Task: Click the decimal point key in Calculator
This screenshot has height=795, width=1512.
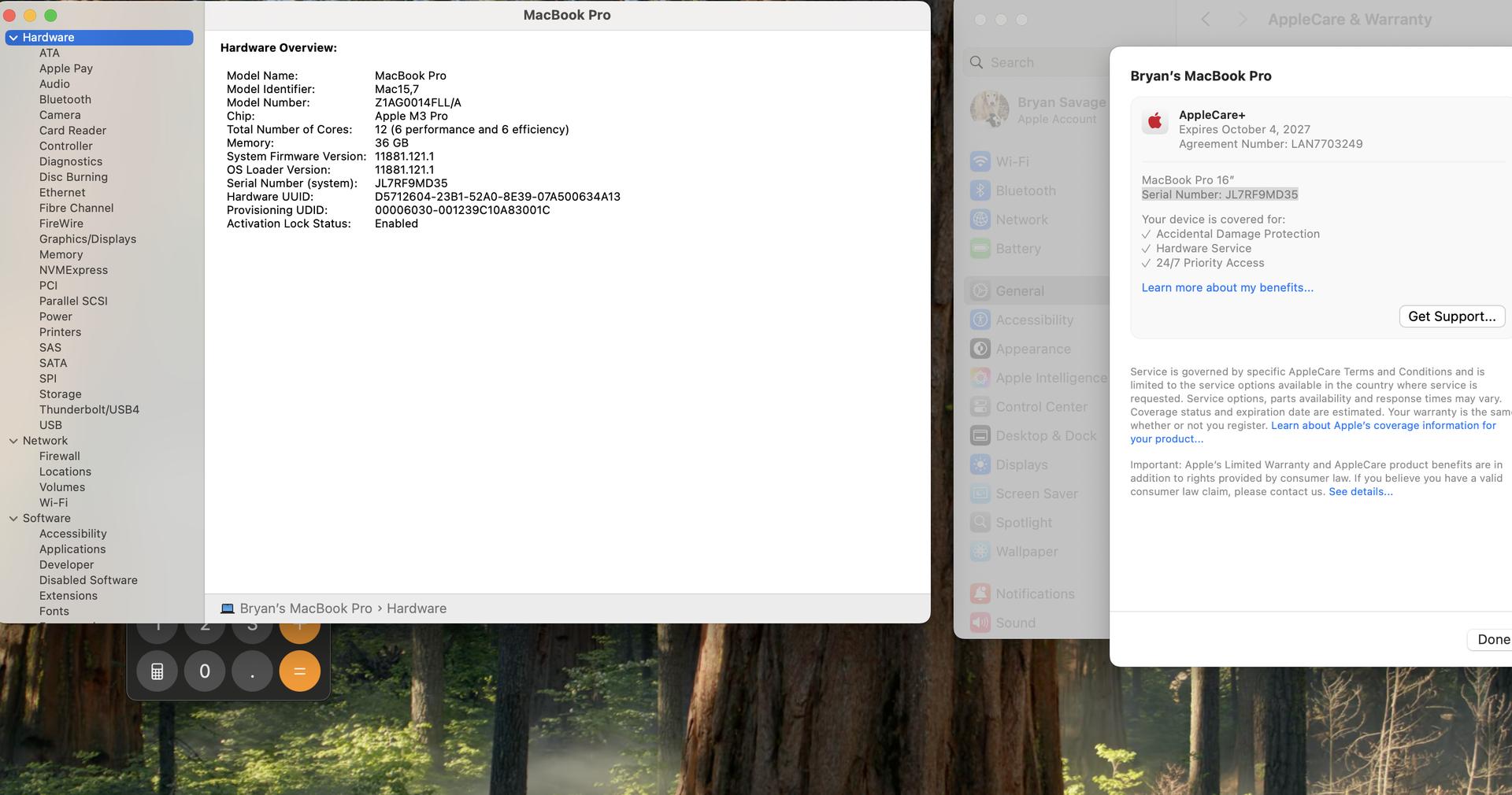Action: coord(252,671)
